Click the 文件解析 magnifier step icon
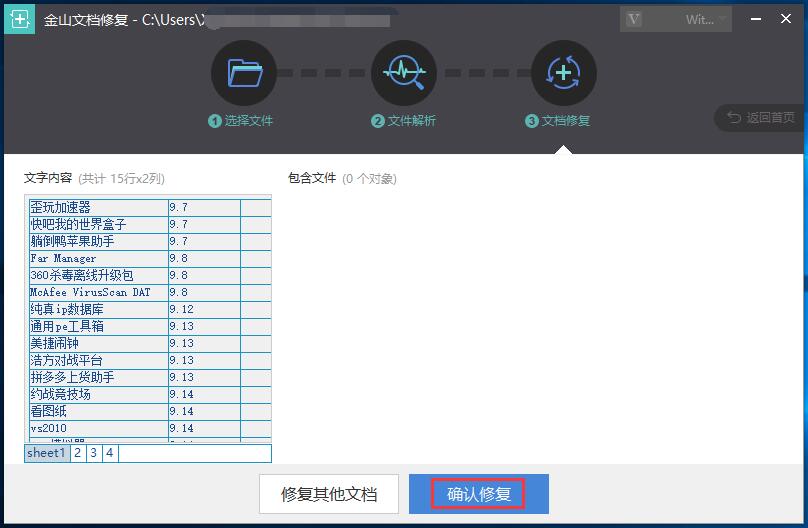 (403, 73)
